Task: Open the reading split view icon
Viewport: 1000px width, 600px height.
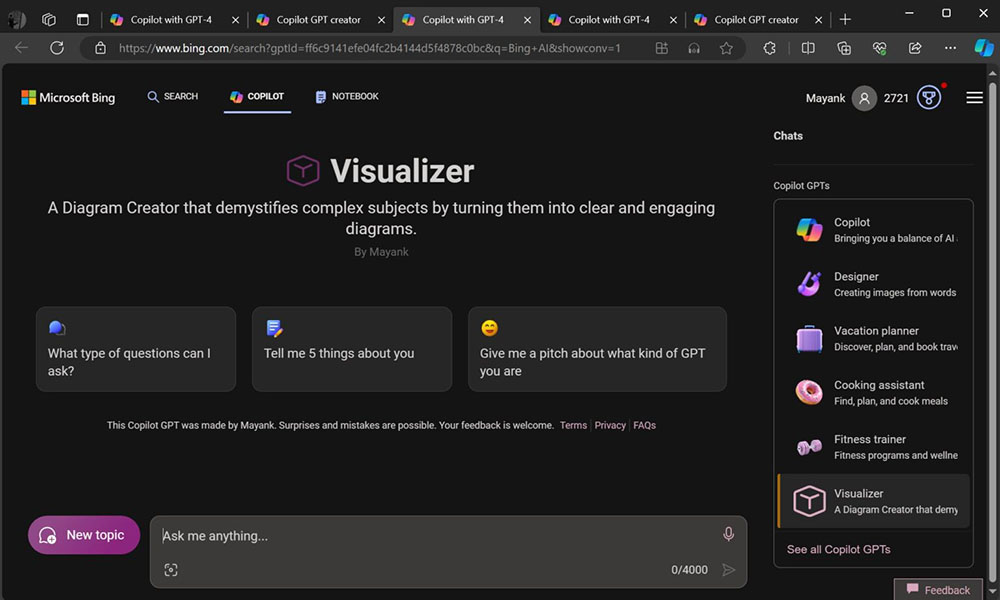Action: (x=808, y=48)
